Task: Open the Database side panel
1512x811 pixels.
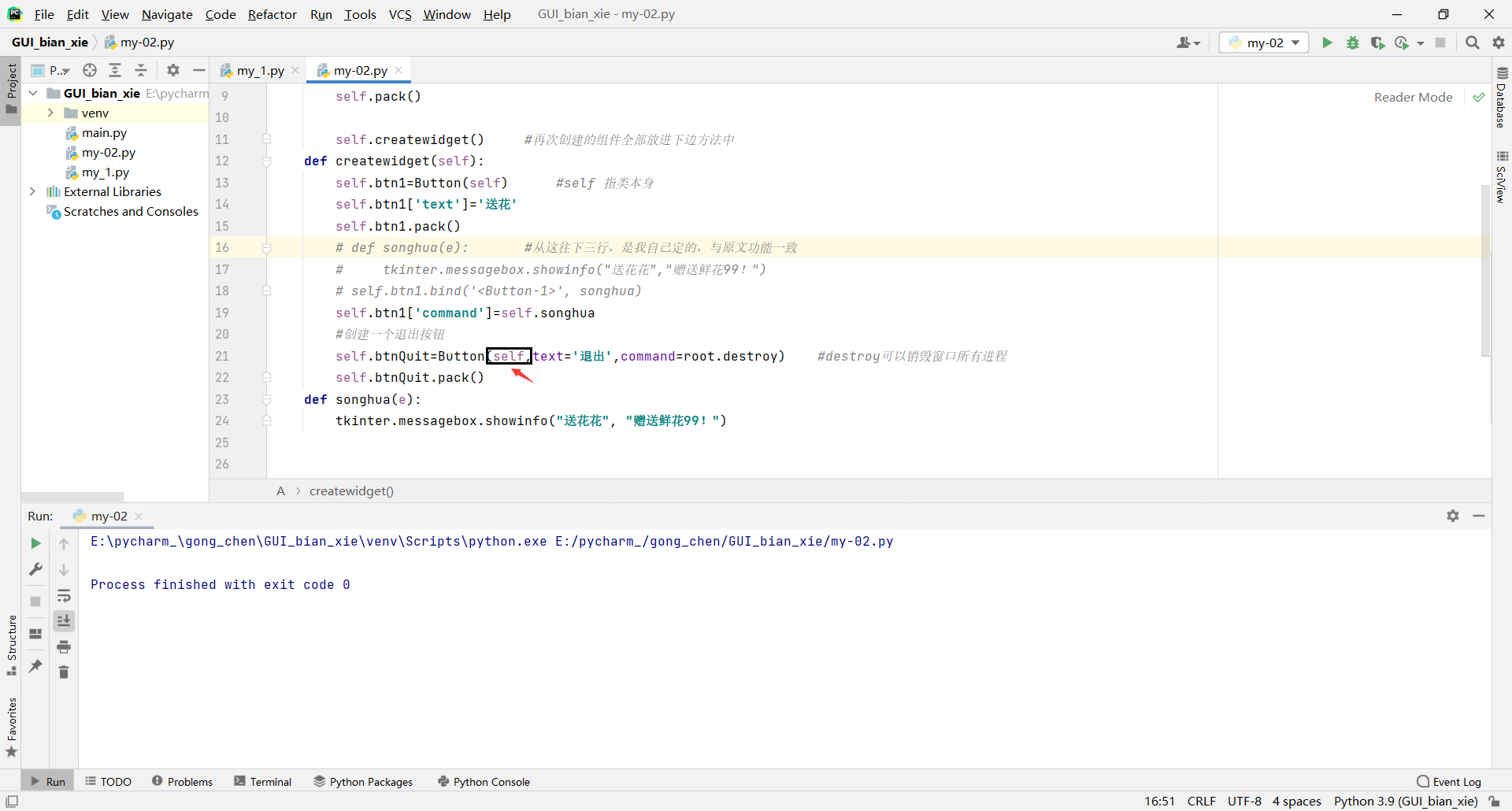Action: [1501, 98]
